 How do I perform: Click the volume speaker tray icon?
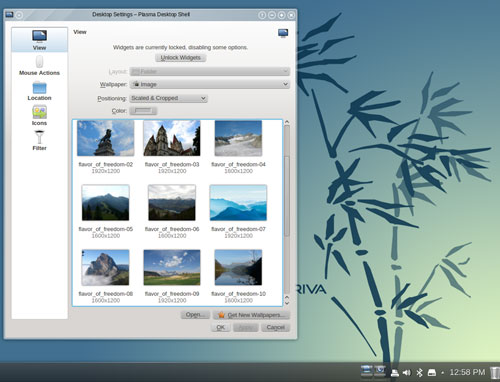(x=406, y=372)
